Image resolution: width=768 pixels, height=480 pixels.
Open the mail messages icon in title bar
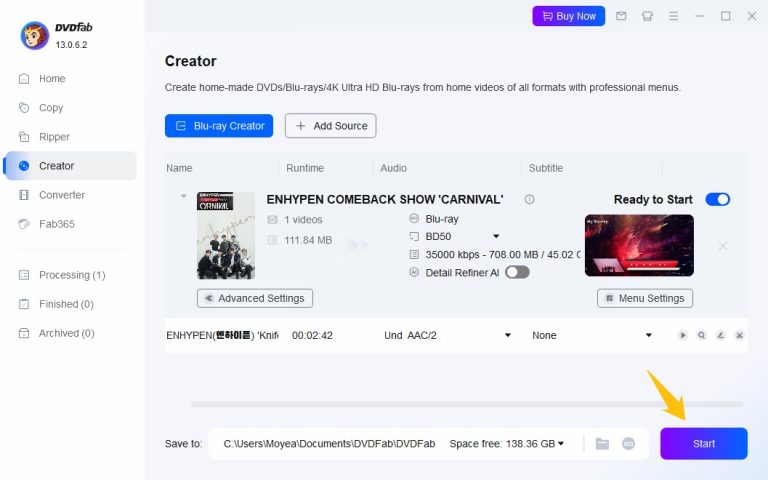(x=621, y=16)
